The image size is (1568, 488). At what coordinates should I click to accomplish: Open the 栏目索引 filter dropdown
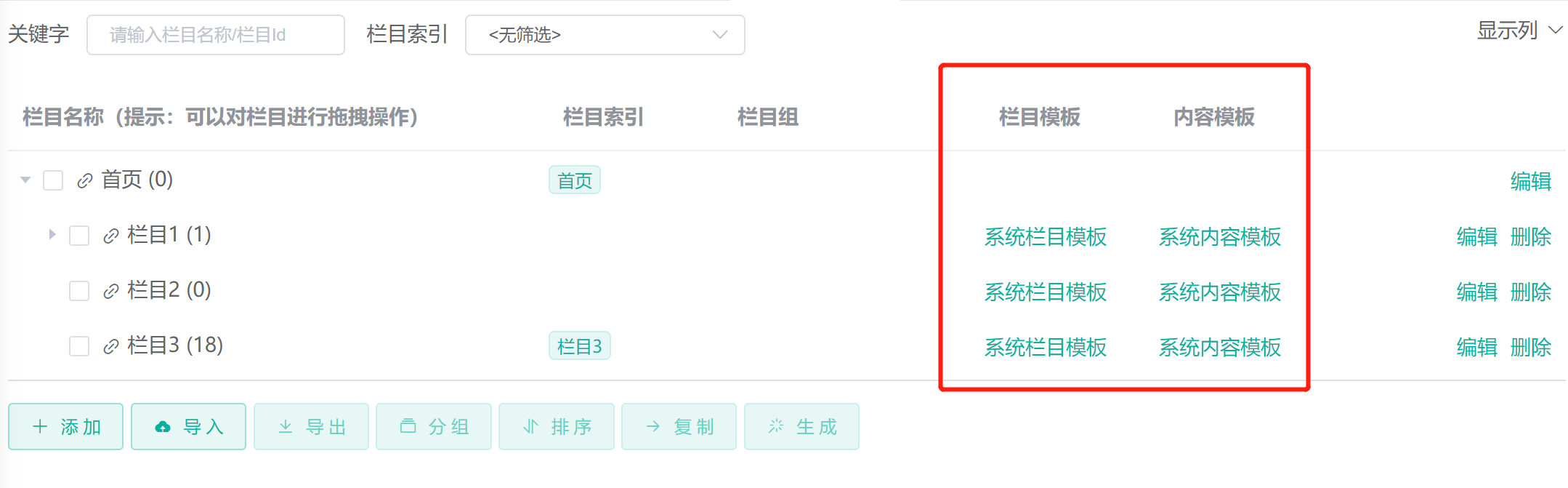(x=605, y=35)
